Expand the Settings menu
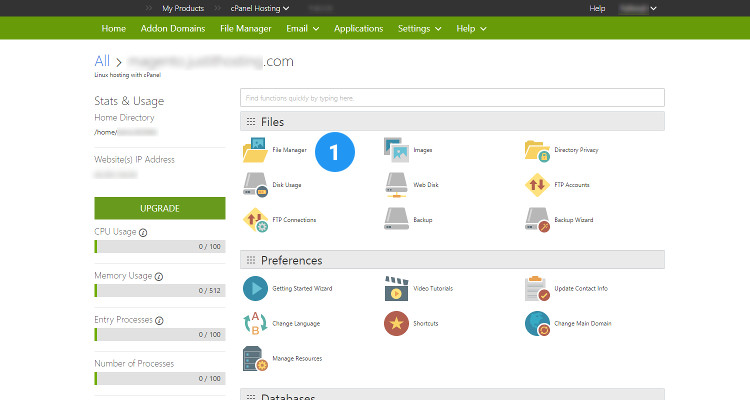This screenshot has height=400, width=750. (419, 28)
